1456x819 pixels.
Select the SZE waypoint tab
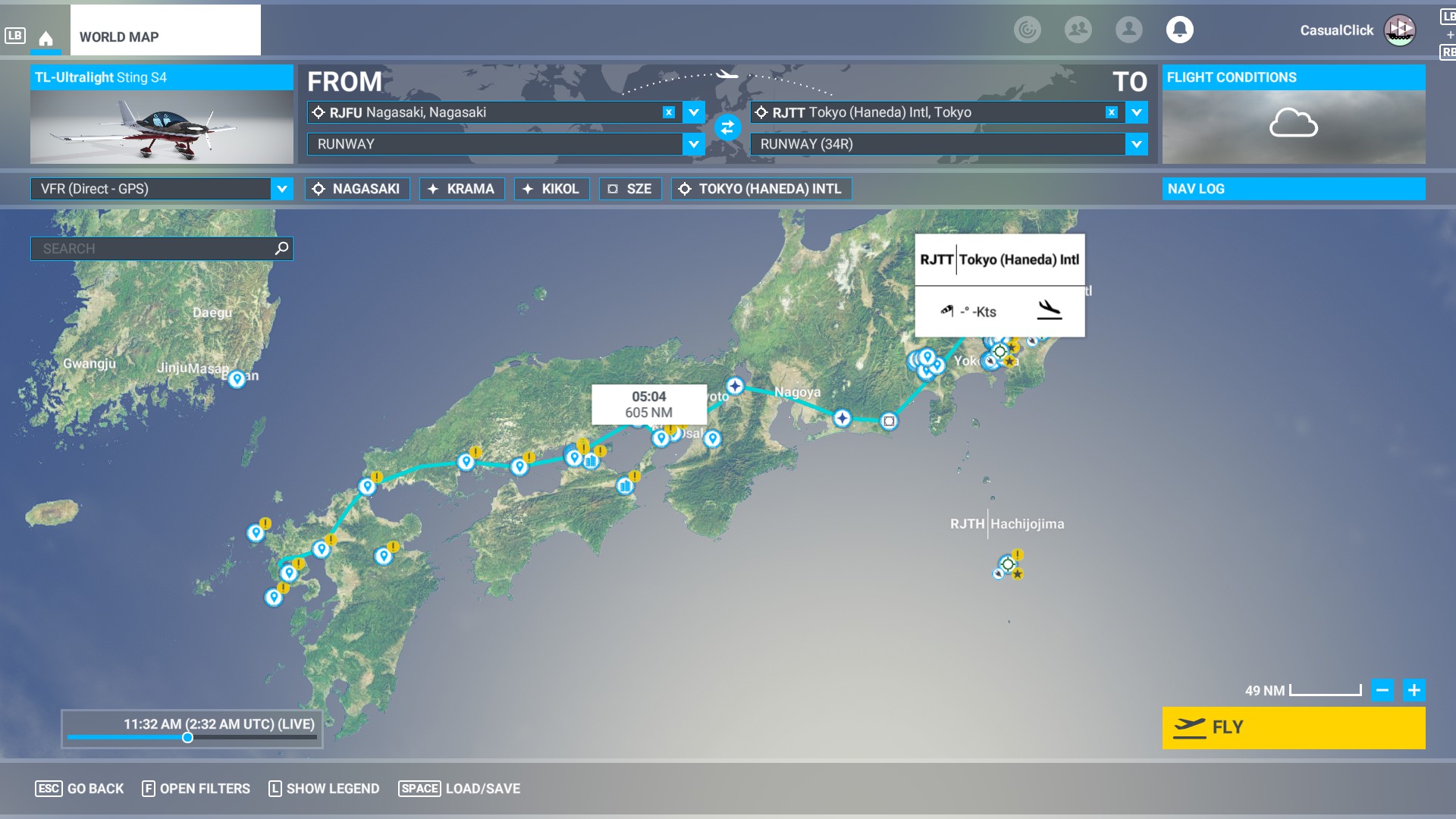[x=629, y=189]
